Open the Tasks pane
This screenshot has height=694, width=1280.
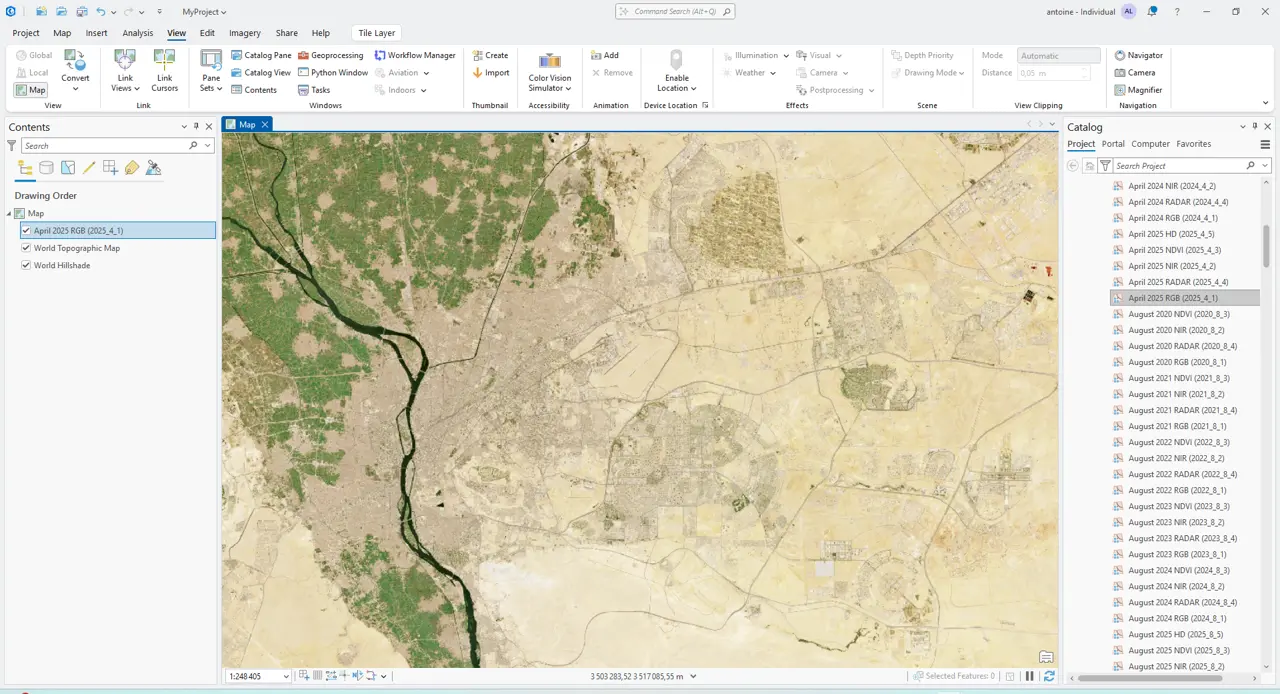coord(317,90)
